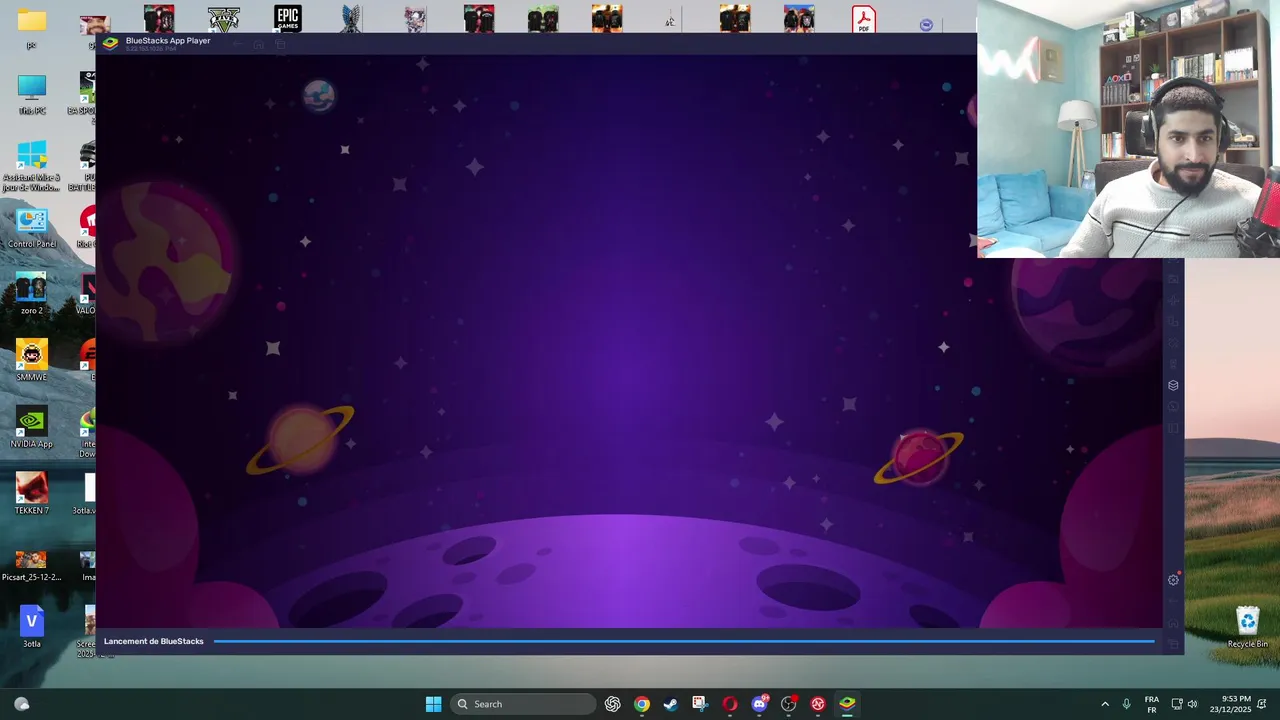Click the microphone icon in the system tray
Screen dimensions: 1280x720
coord(1127,704)
